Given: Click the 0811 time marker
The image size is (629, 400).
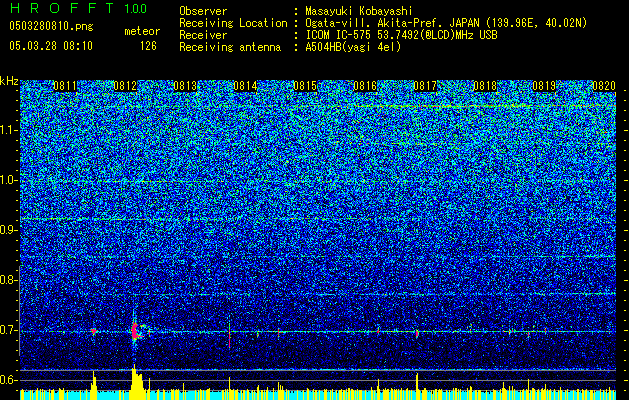Looking at the screenshot, I should pyautogui.click(x=65, y=86).
